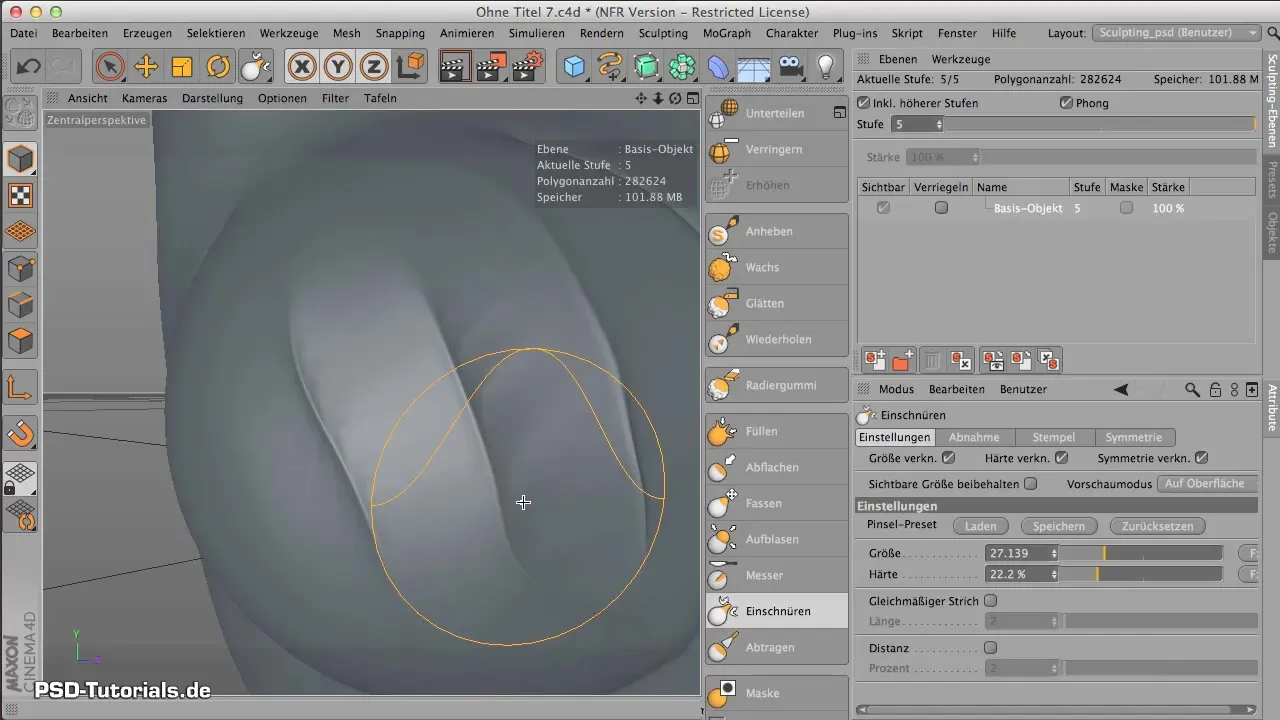
Task: Enable the snapping magnet icon
Action: [21, 433]
